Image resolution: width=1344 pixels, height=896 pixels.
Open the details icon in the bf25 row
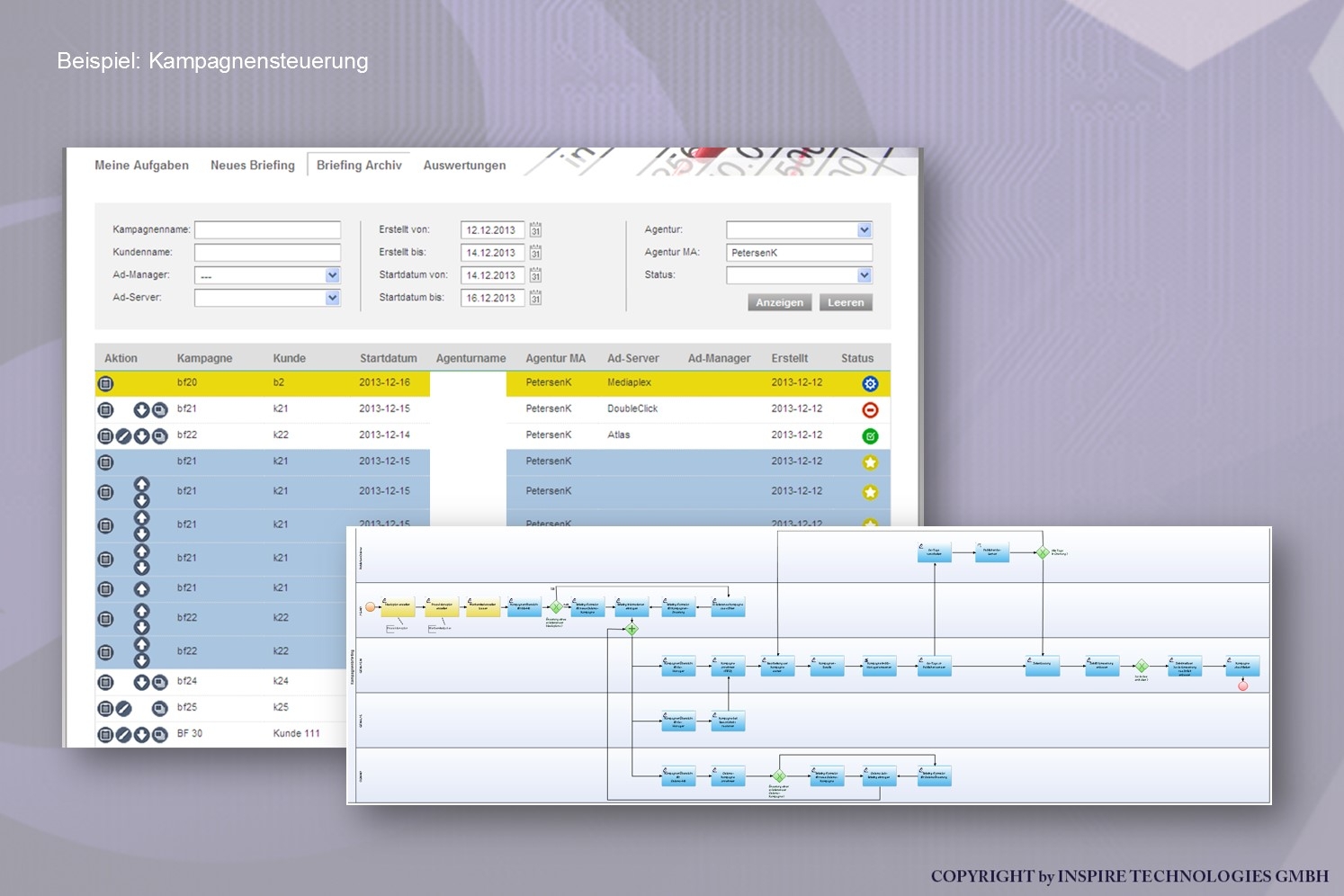(105, 709)
